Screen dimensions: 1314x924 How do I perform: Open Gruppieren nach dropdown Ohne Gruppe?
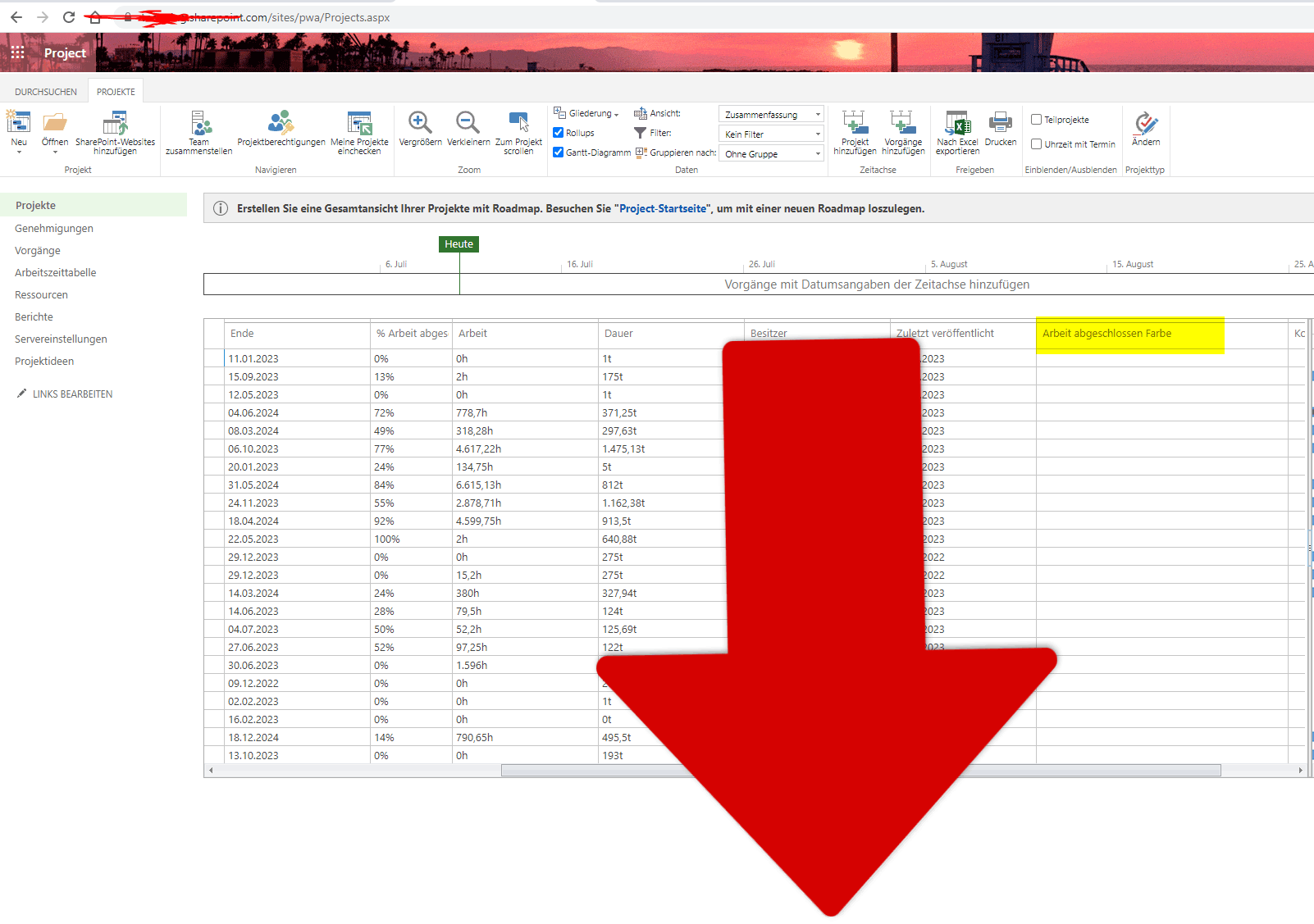771,153
